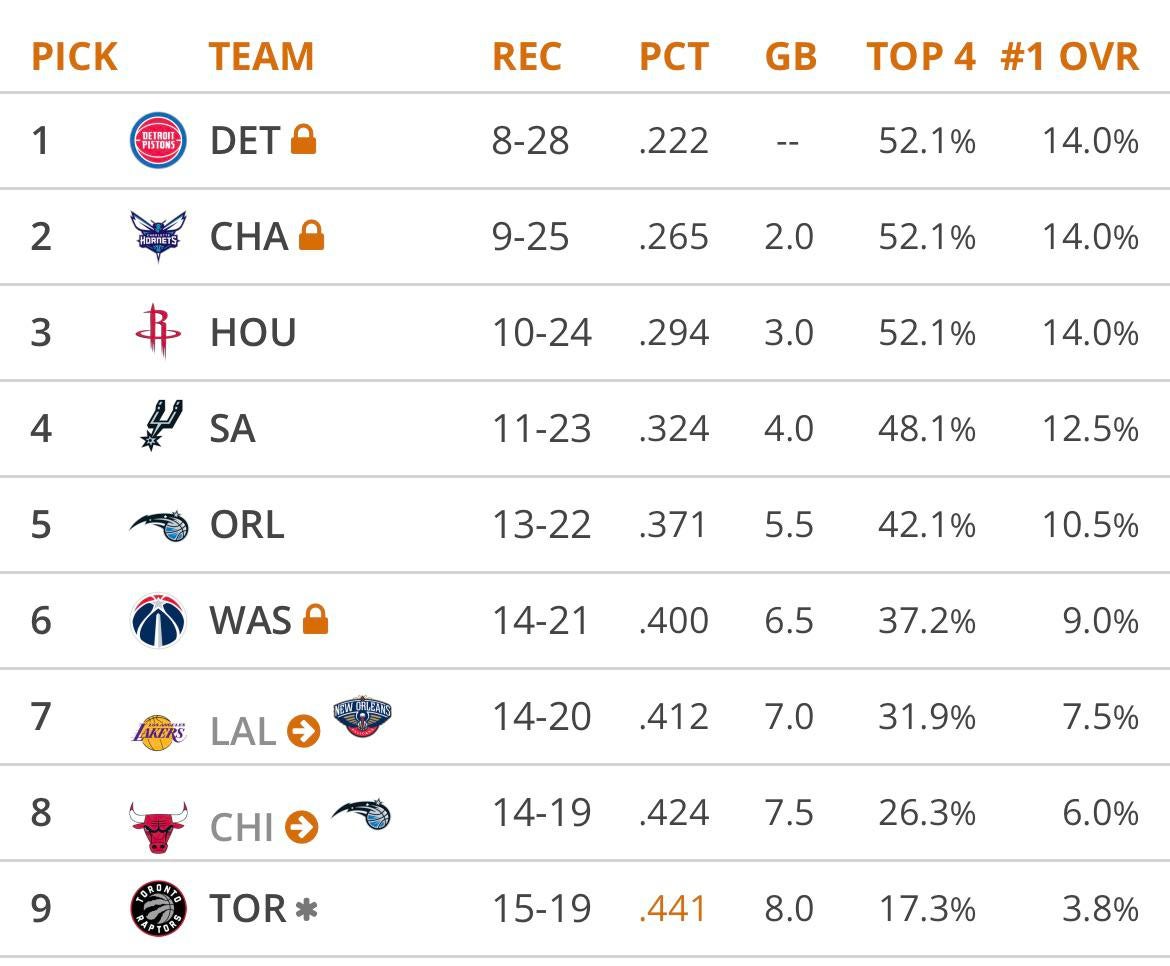Click the Charlotte Hornets team logo
This screenshot has width=1170, height=966.
[158, 237]
